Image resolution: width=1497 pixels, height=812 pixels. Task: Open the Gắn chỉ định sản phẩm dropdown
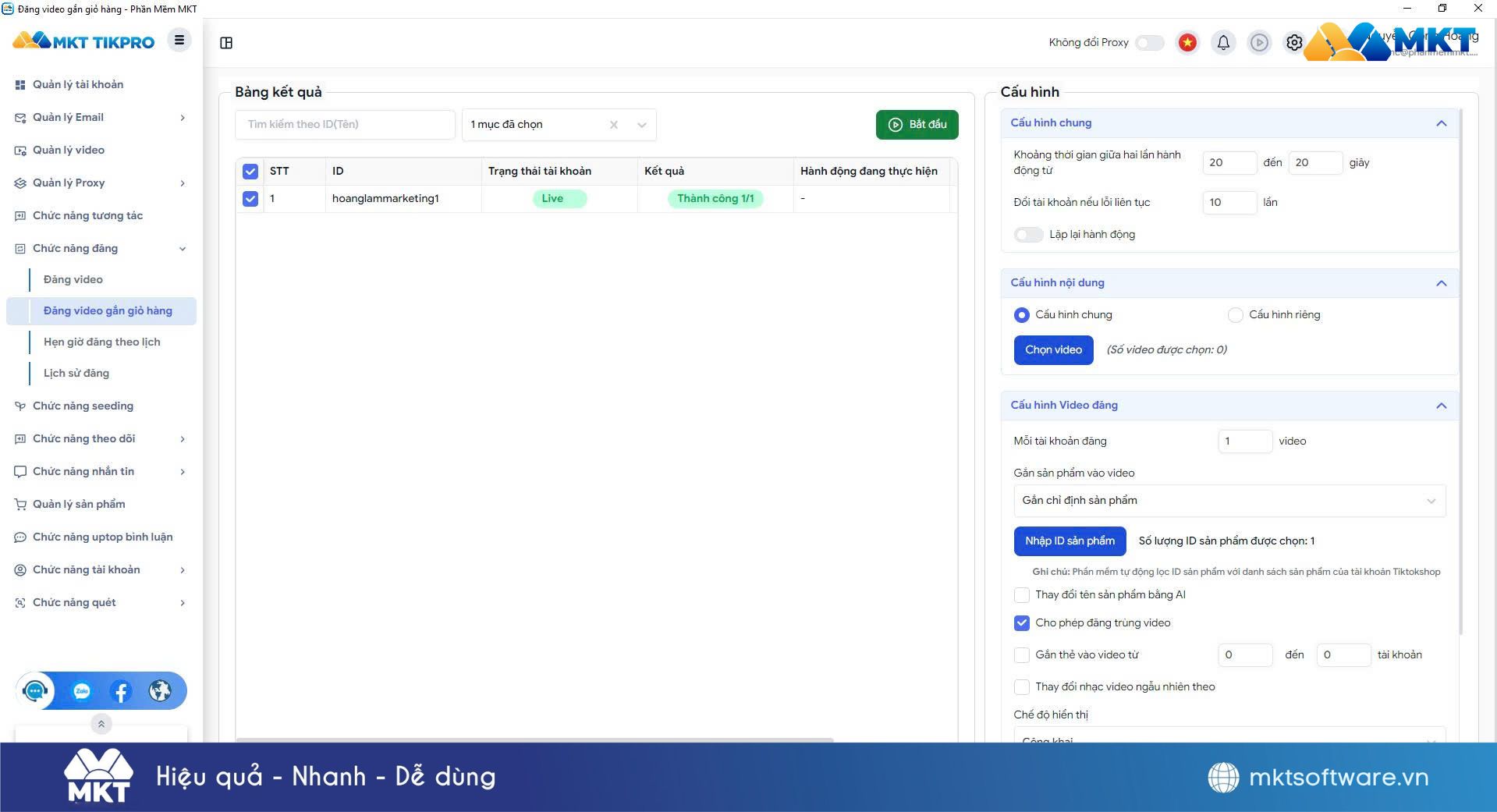tap(1229, 501)
